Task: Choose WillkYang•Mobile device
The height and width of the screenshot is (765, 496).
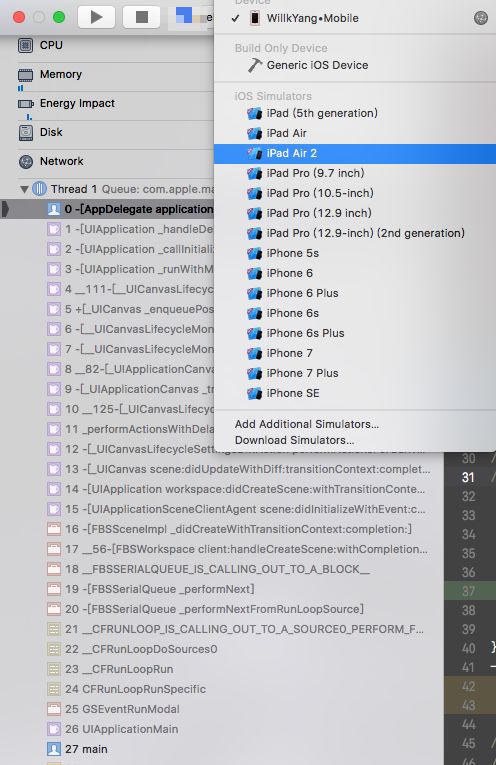Action: [x=355, y=19]
